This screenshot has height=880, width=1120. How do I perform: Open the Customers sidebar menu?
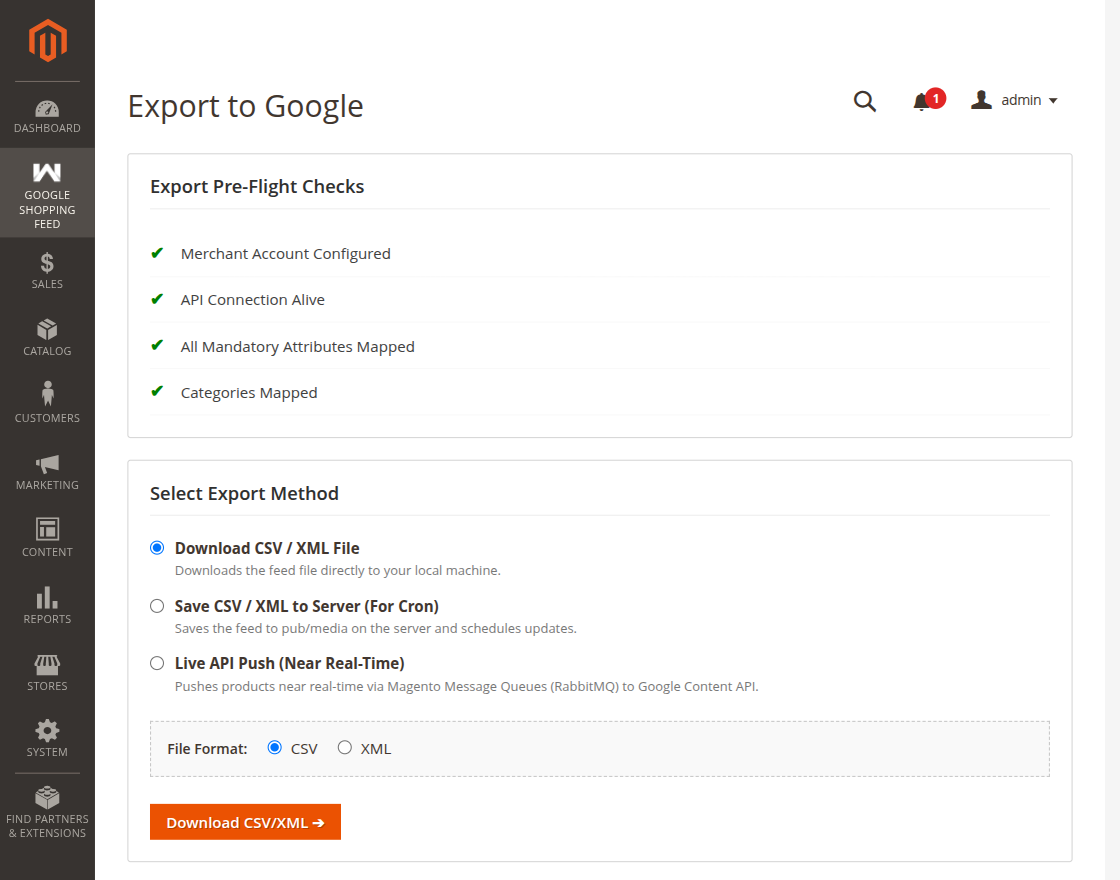click(47, 404)
